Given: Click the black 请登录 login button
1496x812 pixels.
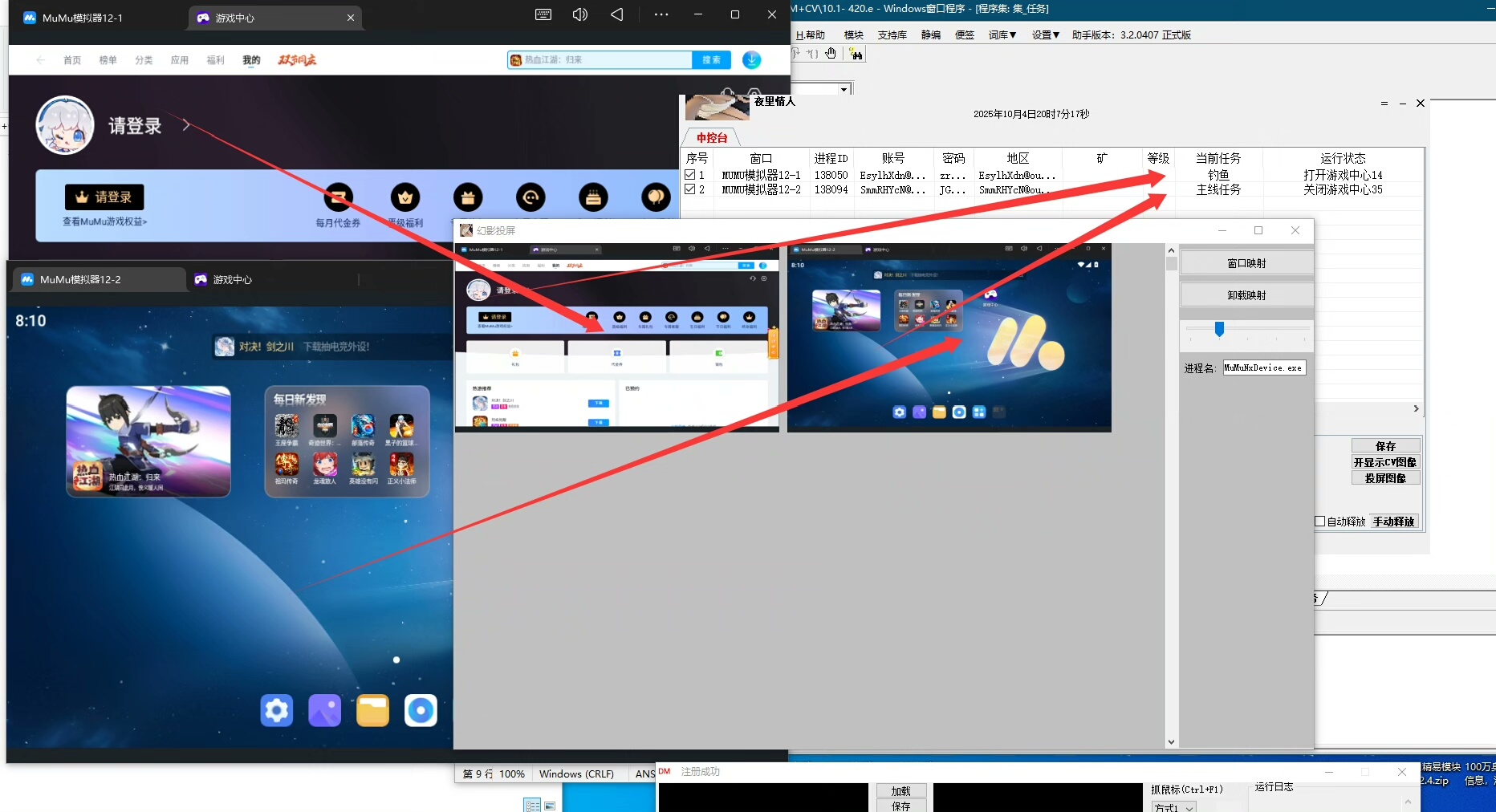Looking at the screenshot, I should click(104, 197).
